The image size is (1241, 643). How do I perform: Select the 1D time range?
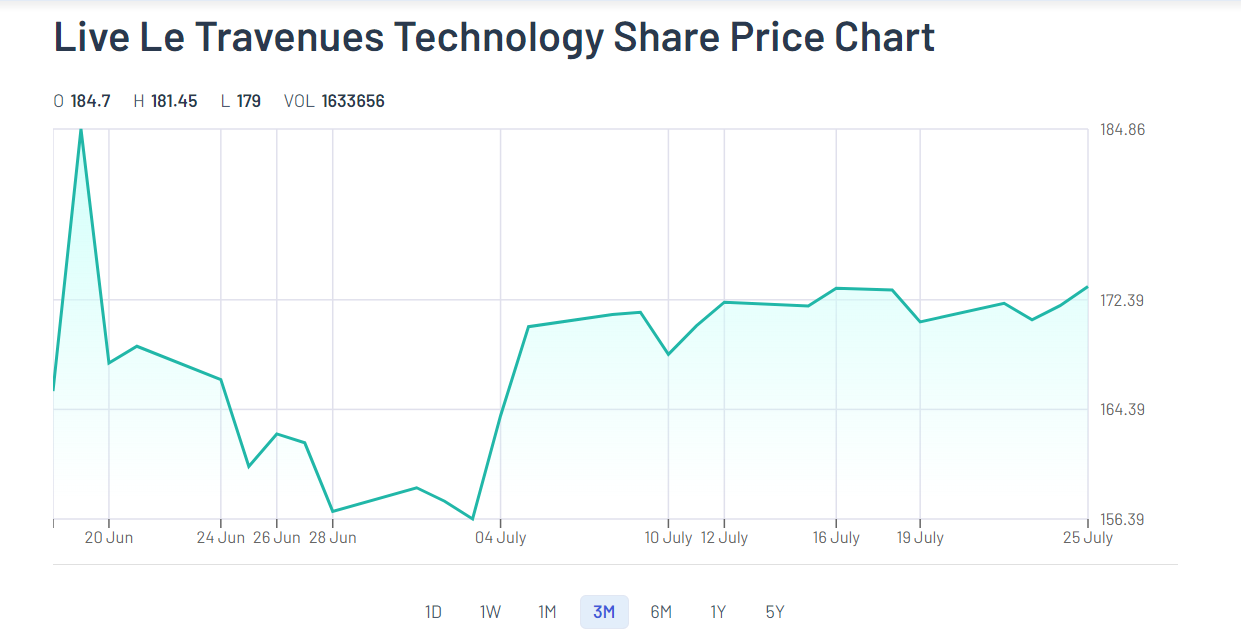coord(433,612)
